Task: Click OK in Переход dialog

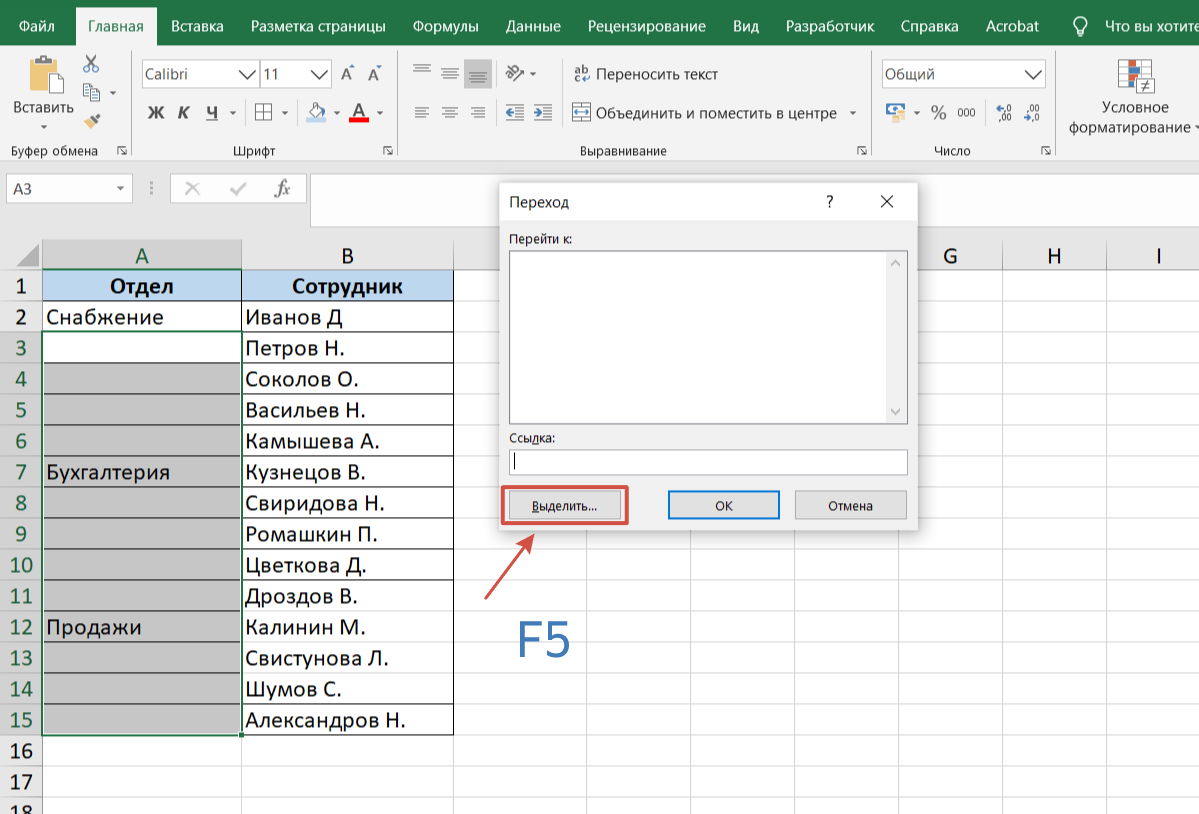Action: (723, 505)
